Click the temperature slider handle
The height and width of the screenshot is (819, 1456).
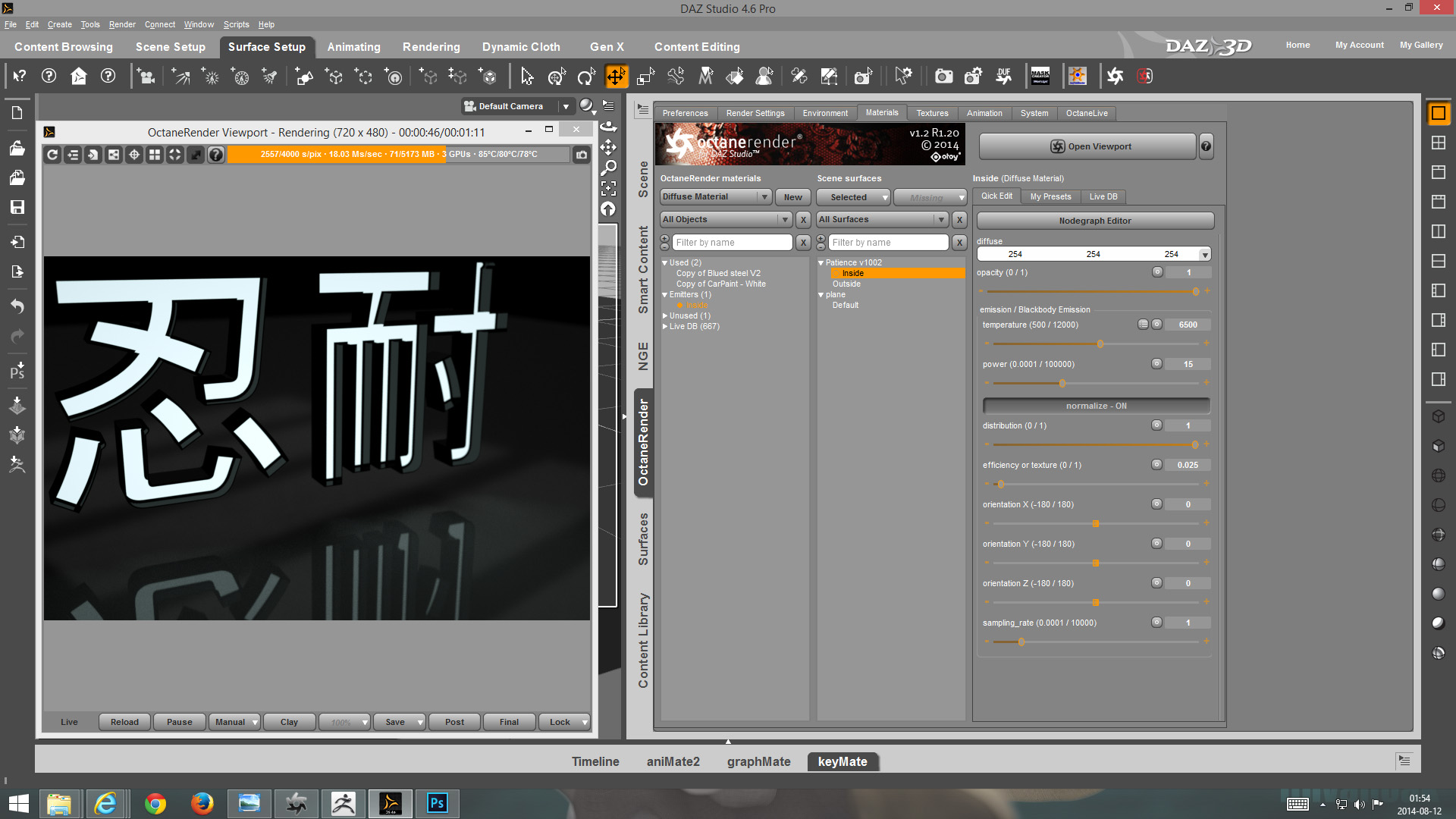(x=1100, y=344)
